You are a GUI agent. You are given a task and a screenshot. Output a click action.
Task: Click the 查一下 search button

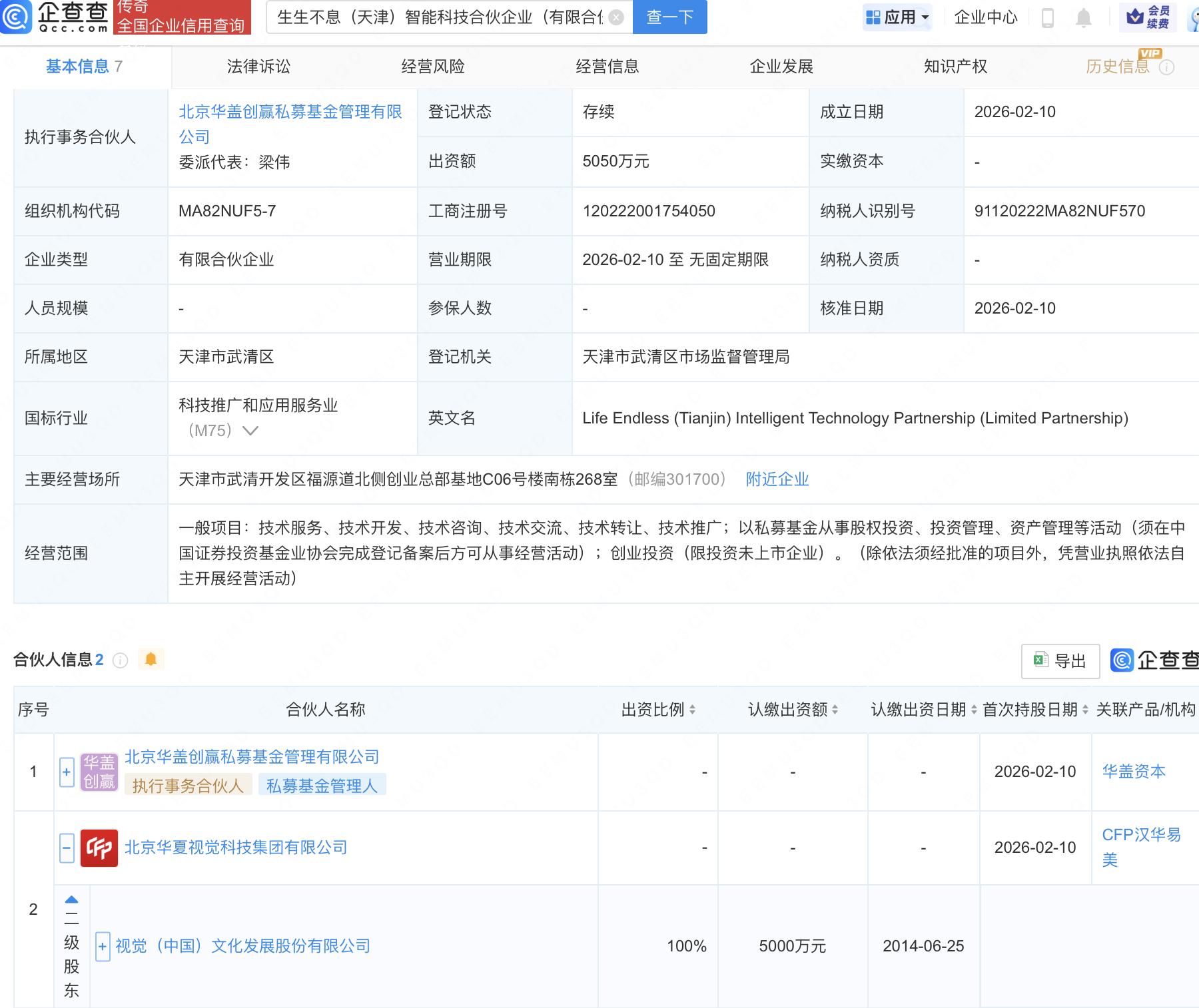[x=669, y=17]
